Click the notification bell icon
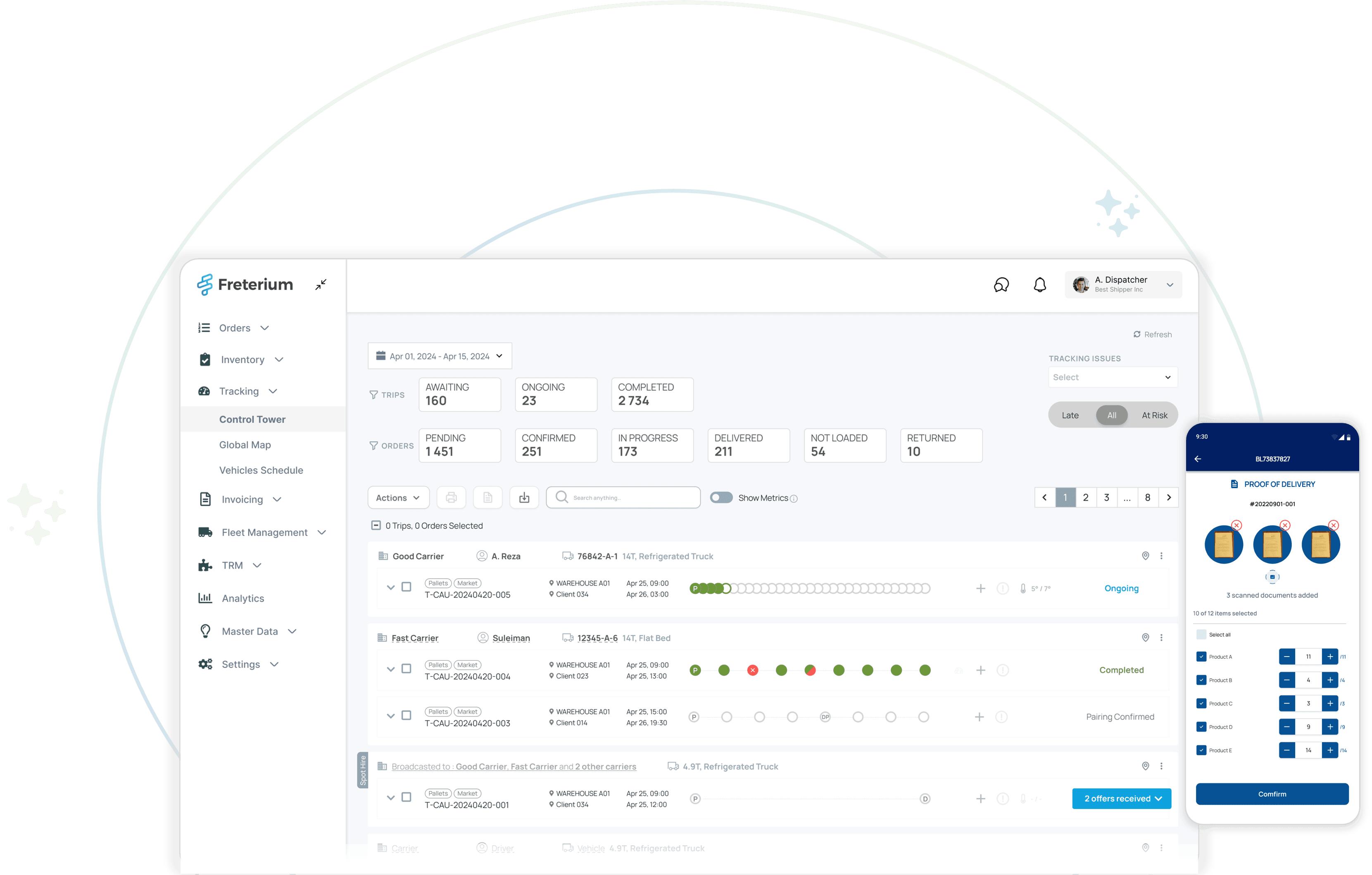 [x=1040, y=284]
